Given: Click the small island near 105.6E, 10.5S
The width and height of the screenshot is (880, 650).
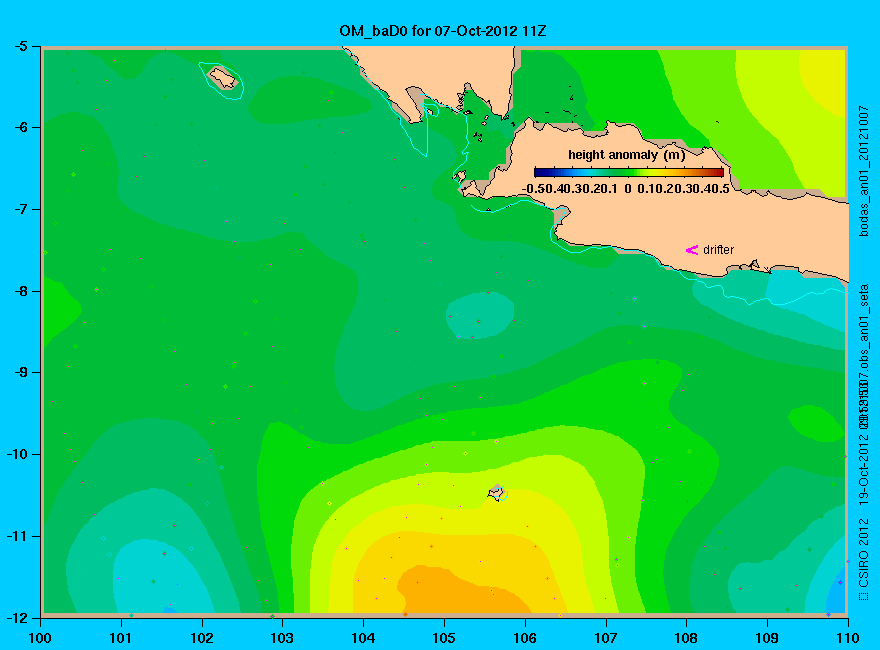Looking at the screenshot, I should click(x=496, y=492).
